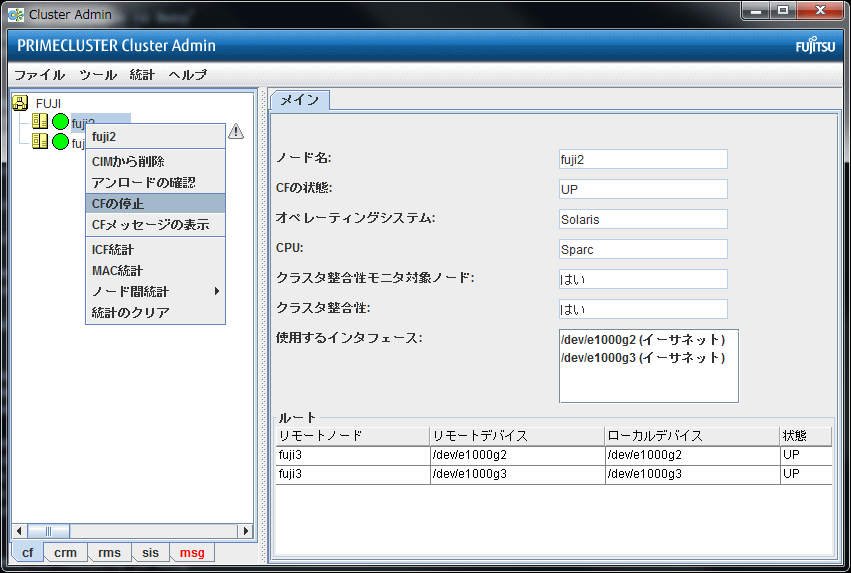The height and width of the screenshot is (573, 851).
Task: Click the left scroll arrow in tree panel
Action: pos(18,531)
